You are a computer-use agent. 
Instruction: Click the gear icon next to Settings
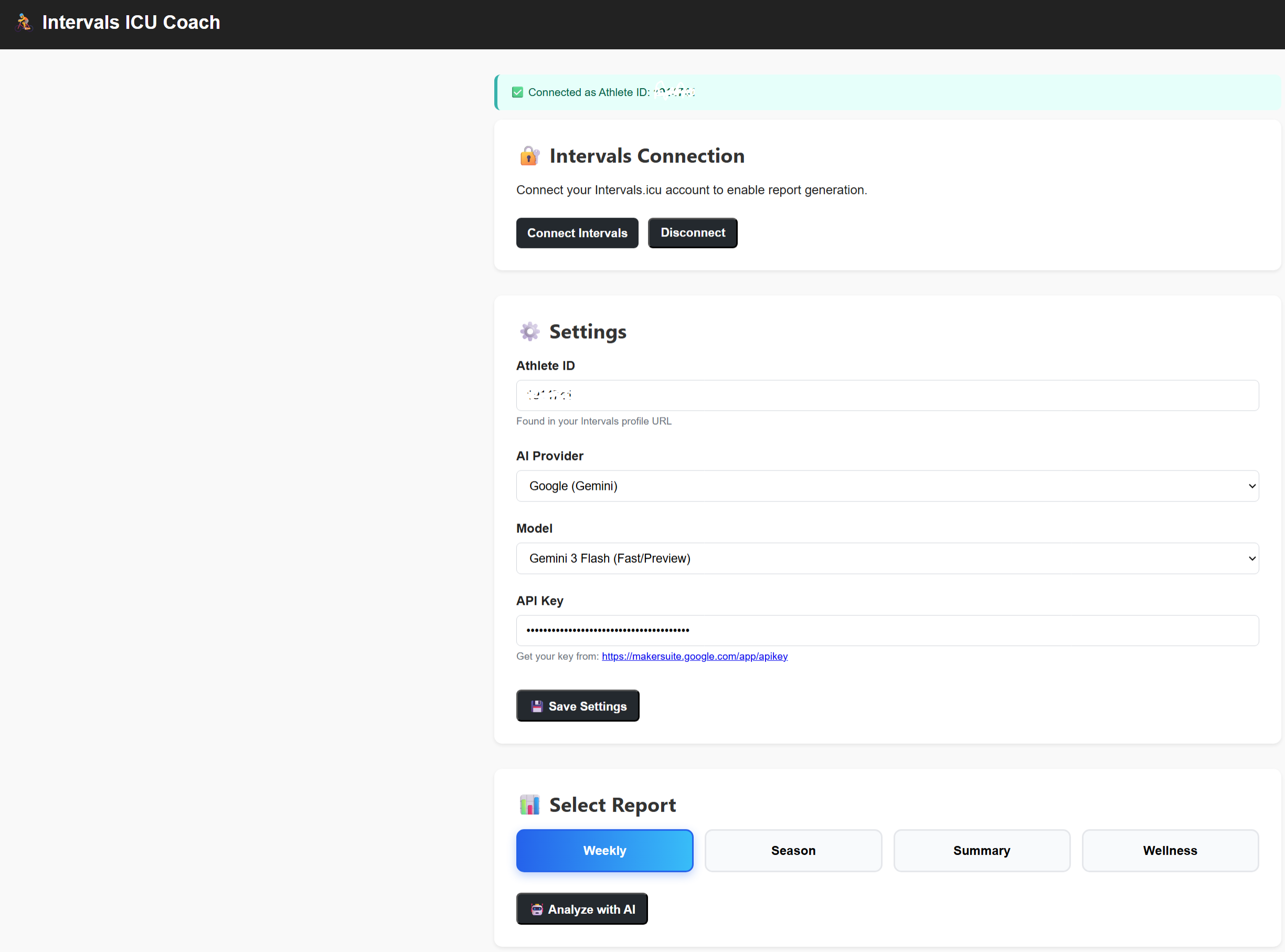coord(529,332)
